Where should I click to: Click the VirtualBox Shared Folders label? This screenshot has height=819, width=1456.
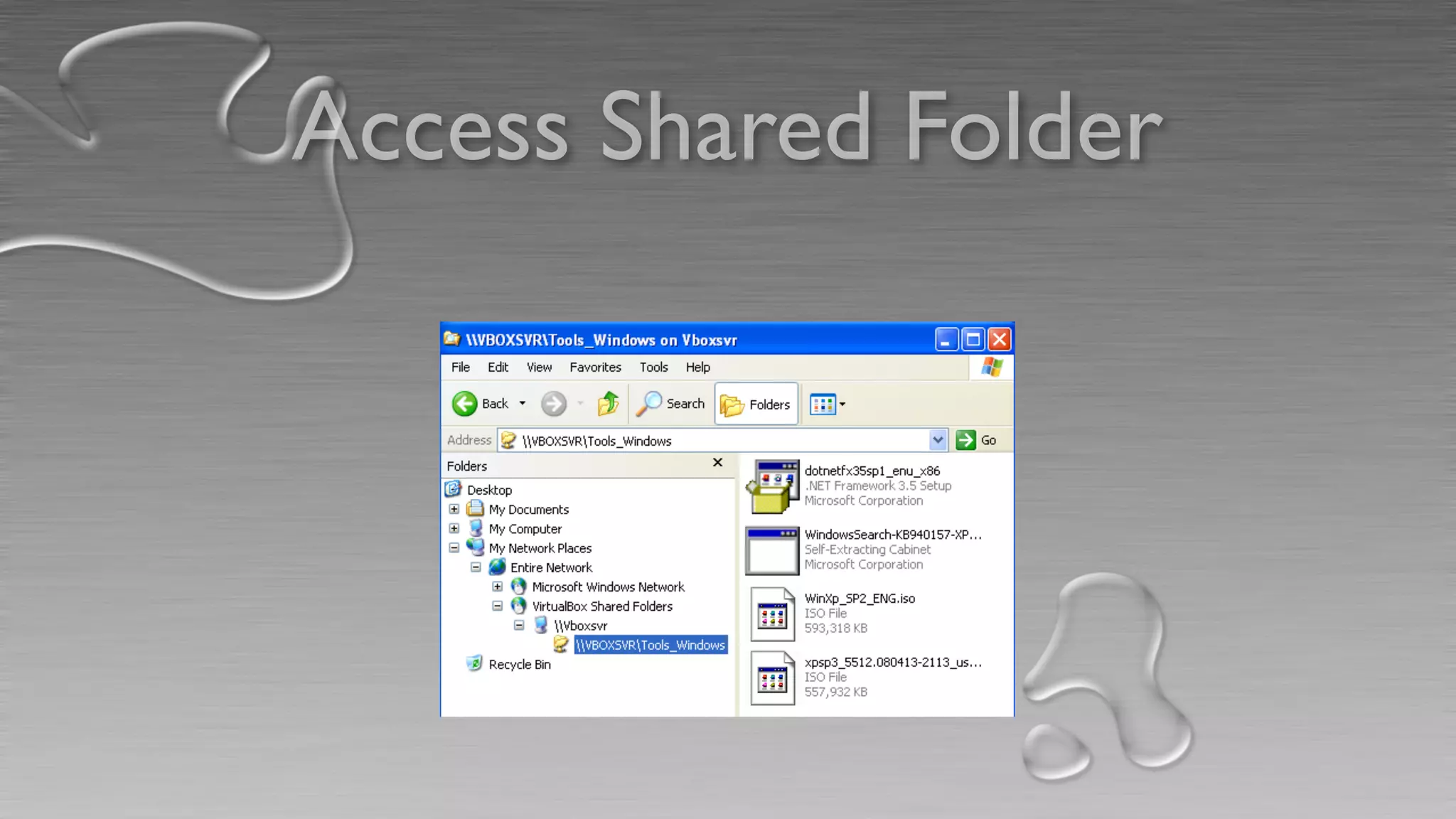point(602,606)
